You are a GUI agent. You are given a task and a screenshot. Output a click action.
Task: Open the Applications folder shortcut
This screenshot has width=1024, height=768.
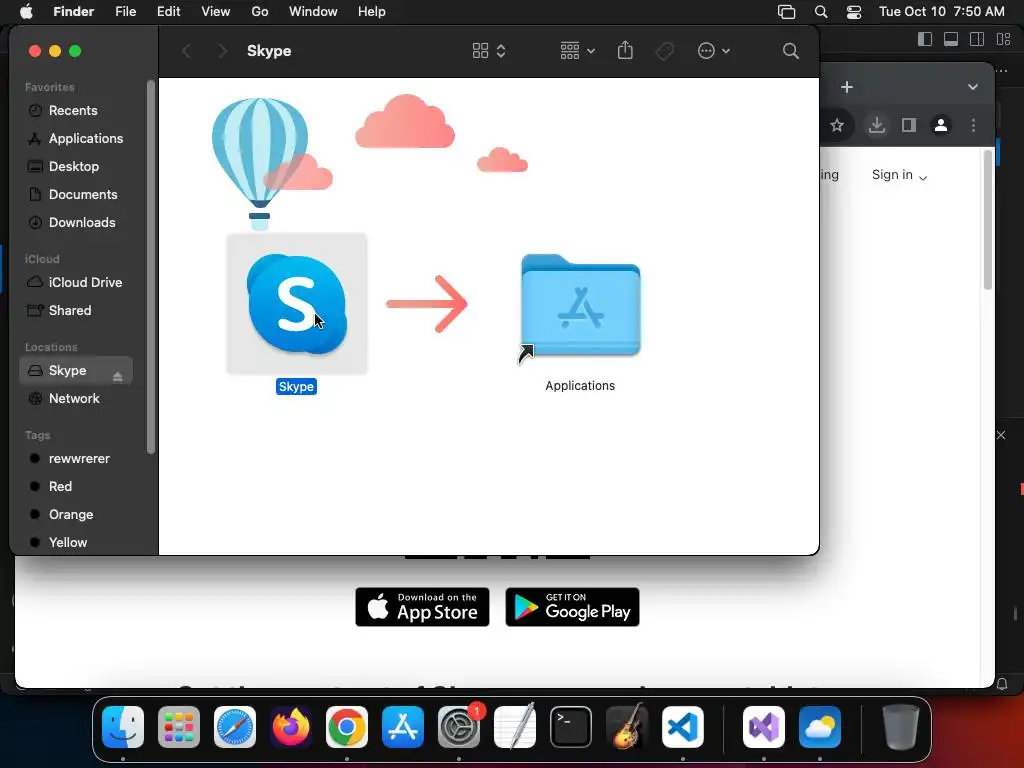click(581, 306)
